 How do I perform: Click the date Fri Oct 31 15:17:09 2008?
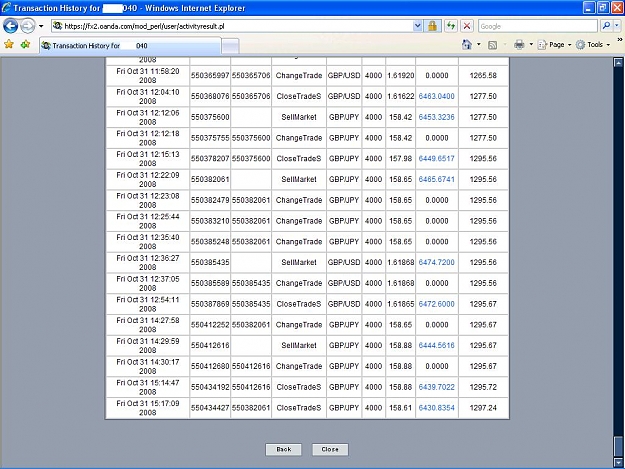pyautogui.click(x=148, y=408)
